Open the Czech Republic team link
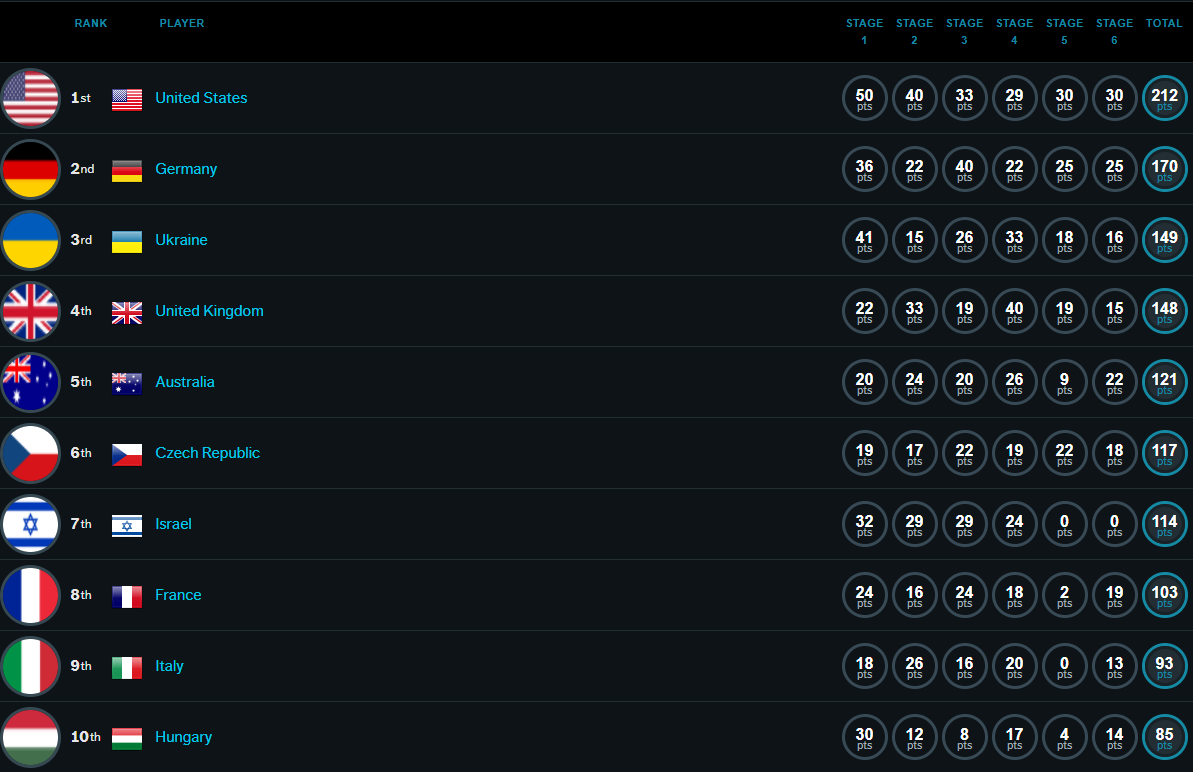1193x772 pixels. click(208, 453)
